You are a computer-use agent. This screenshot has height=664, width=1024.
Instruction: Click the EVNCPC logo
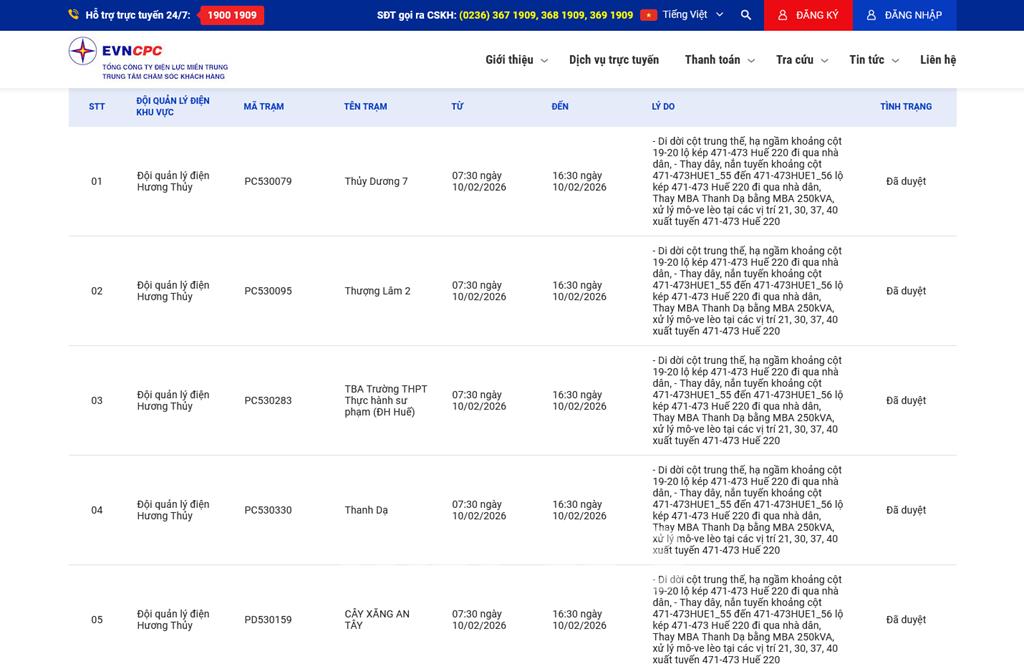tap(147, 59)
